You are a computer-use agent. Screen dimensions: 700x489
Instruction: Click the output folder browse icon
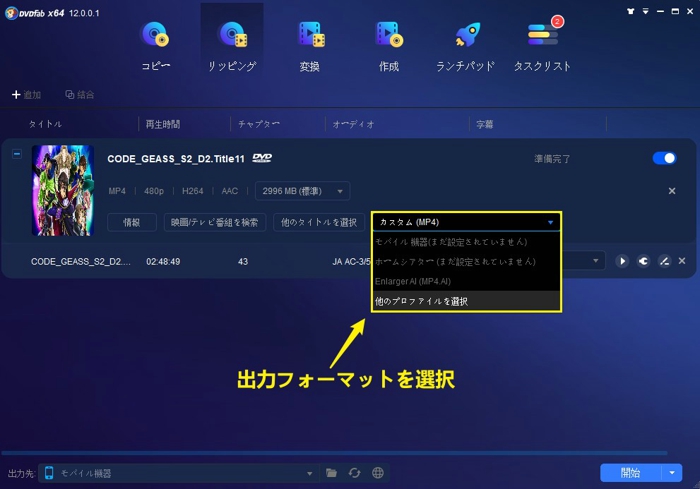[x=331, y=473]
